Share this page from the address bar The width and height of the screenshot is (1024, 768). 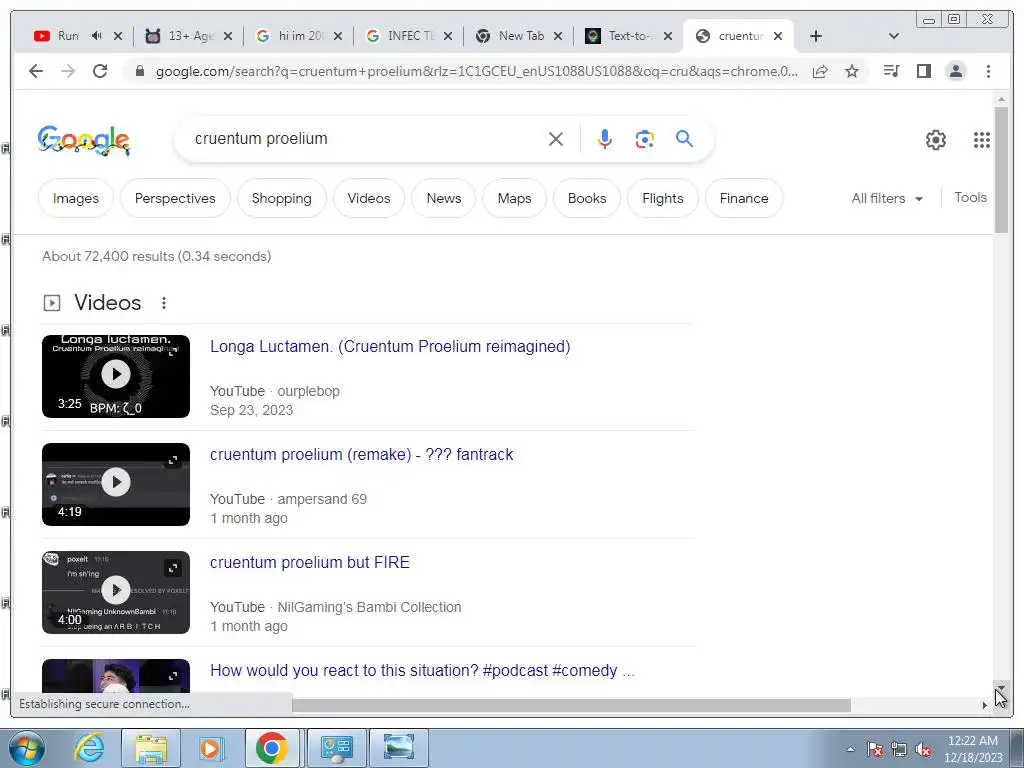coord(820,71)
